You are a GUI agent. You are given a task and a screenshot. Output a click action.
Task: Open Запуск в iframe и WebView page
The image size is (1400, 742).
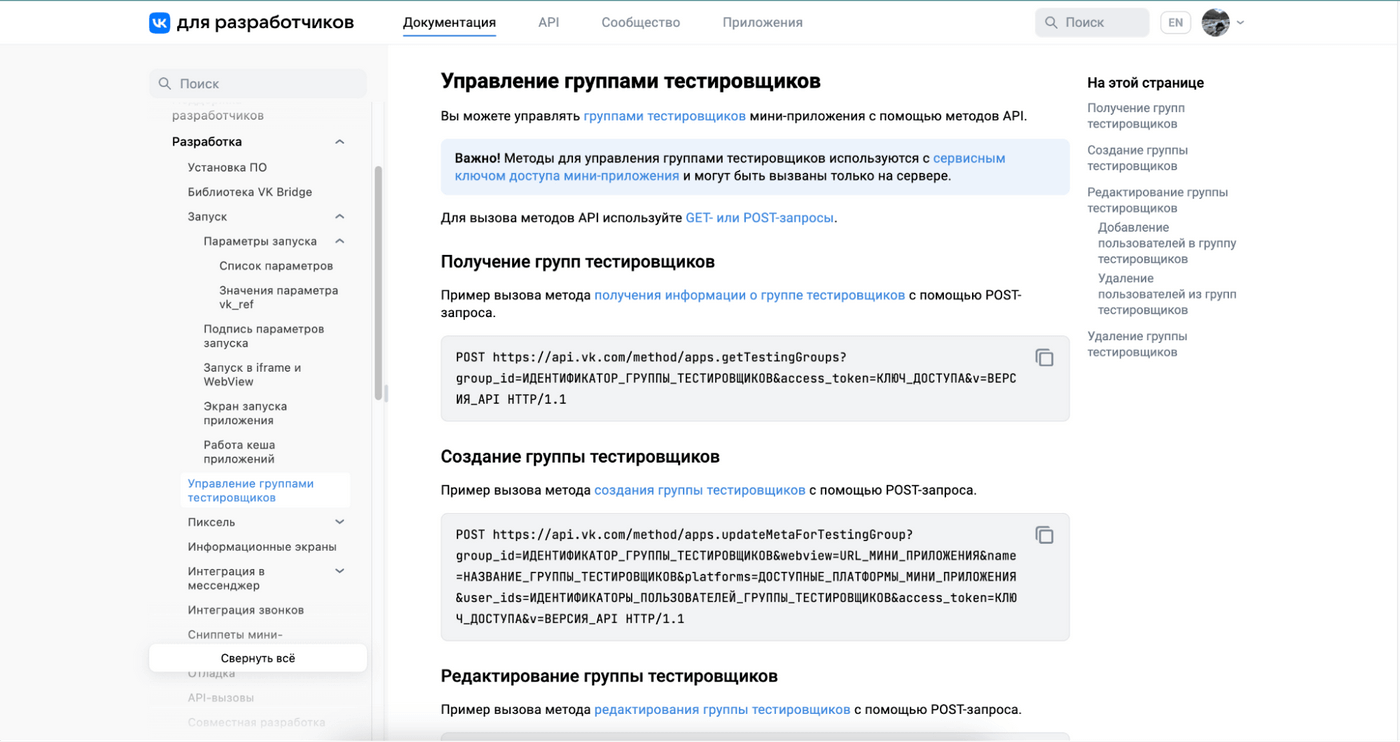[x=252, y=374]
